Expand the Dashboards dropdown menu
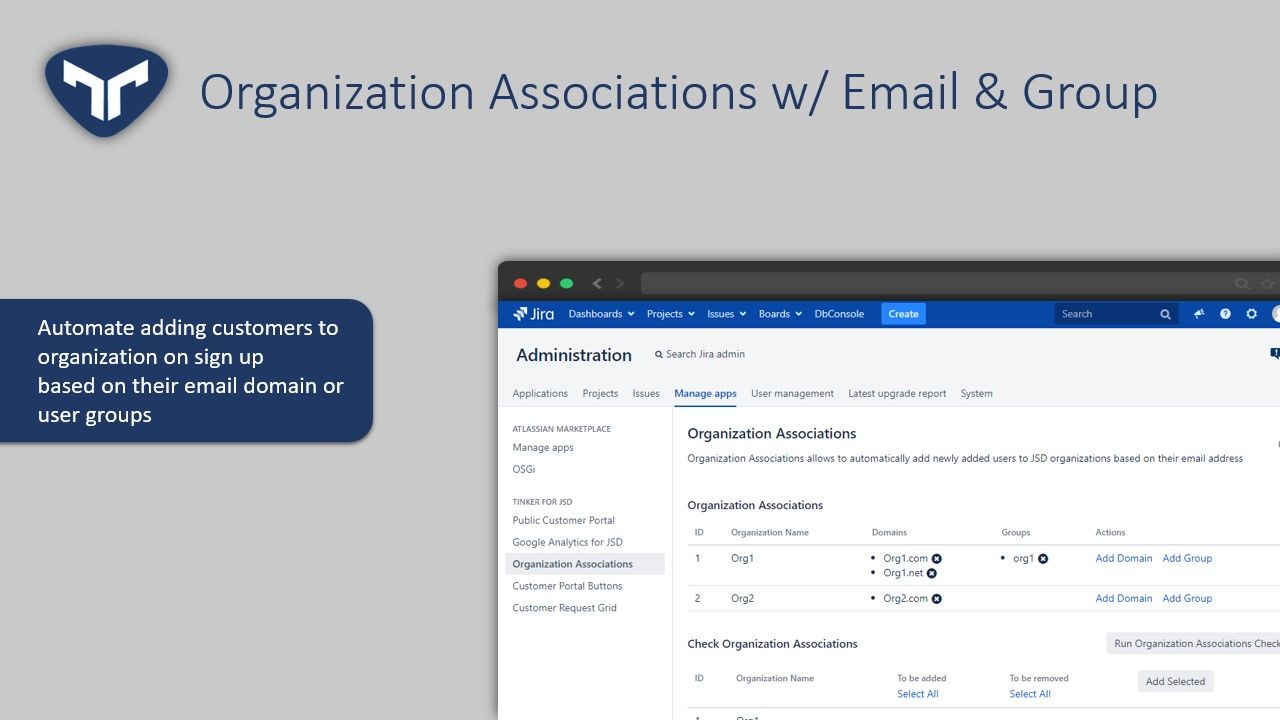 click(601, 314)
